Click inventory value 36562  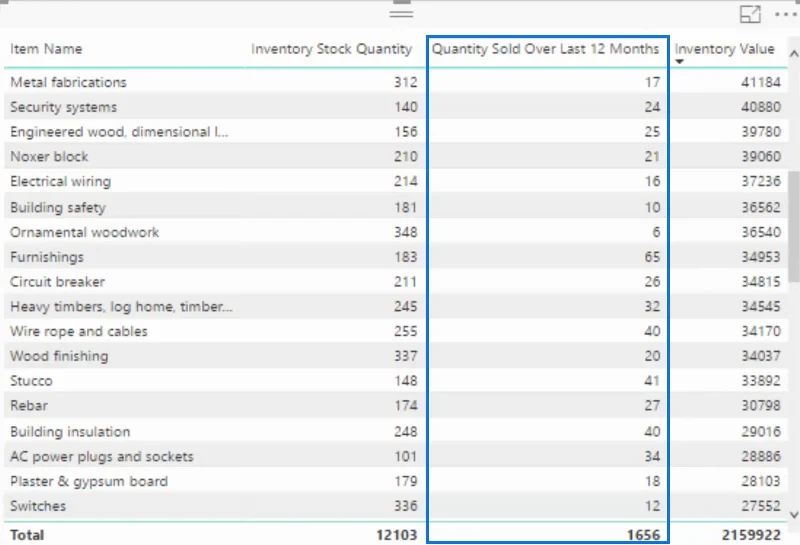[x=761, y=207]
